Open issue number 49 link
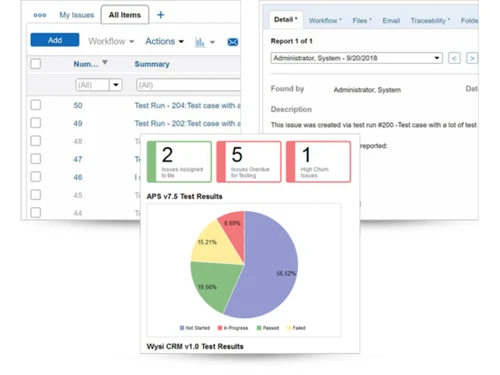This screenshot has height=375, width=500. (x=78, y=123)
